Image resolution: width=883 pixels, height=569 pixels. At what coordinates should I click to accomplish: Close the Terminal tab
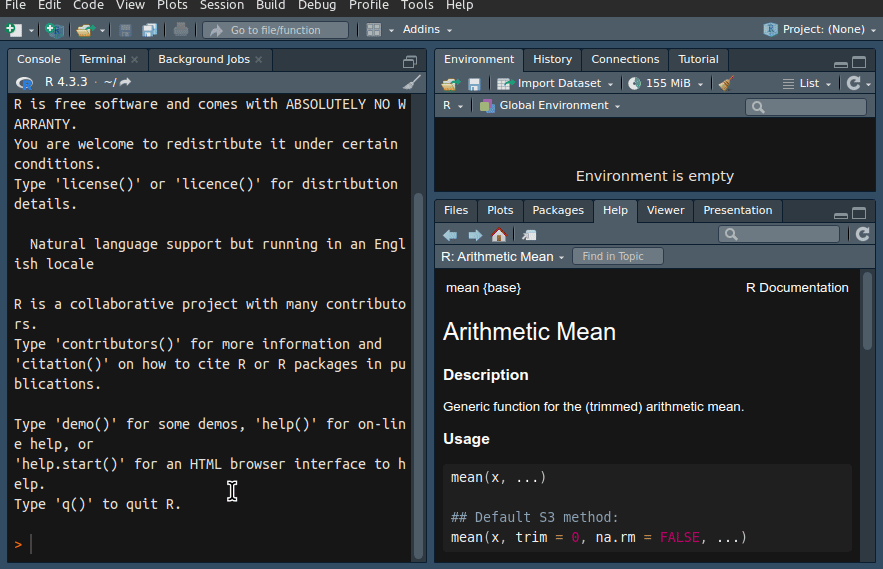click(134, 60)
